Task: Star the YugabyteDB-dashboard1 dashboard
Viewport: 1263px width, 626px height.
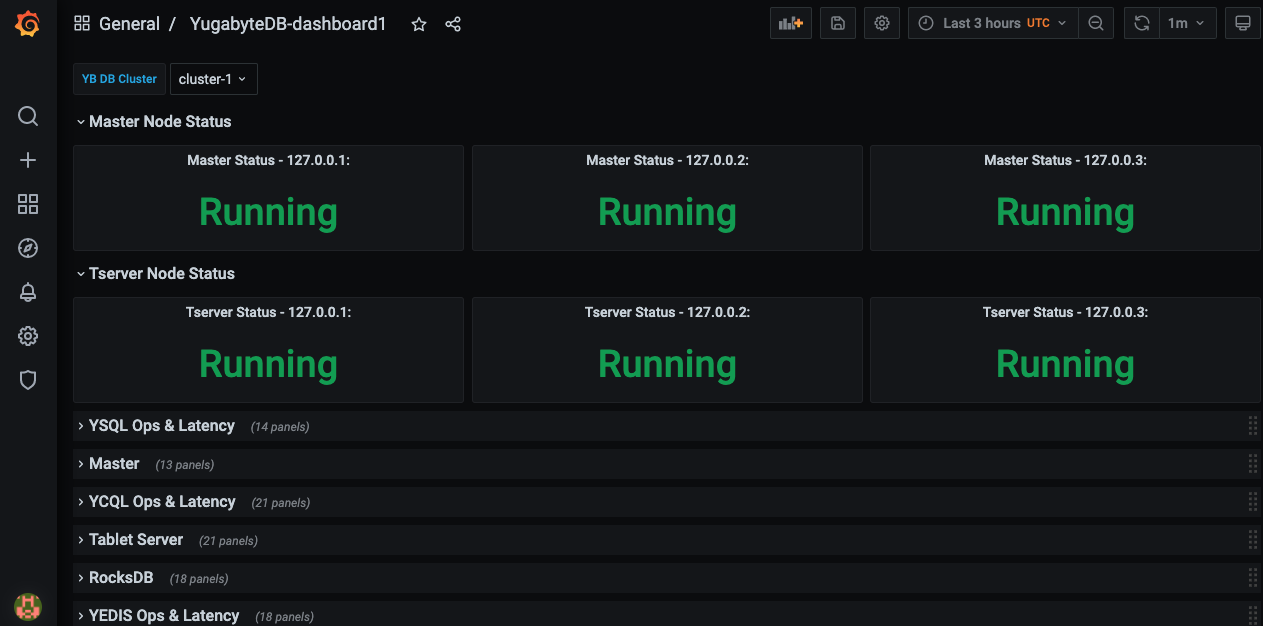Action: (418, 23)
